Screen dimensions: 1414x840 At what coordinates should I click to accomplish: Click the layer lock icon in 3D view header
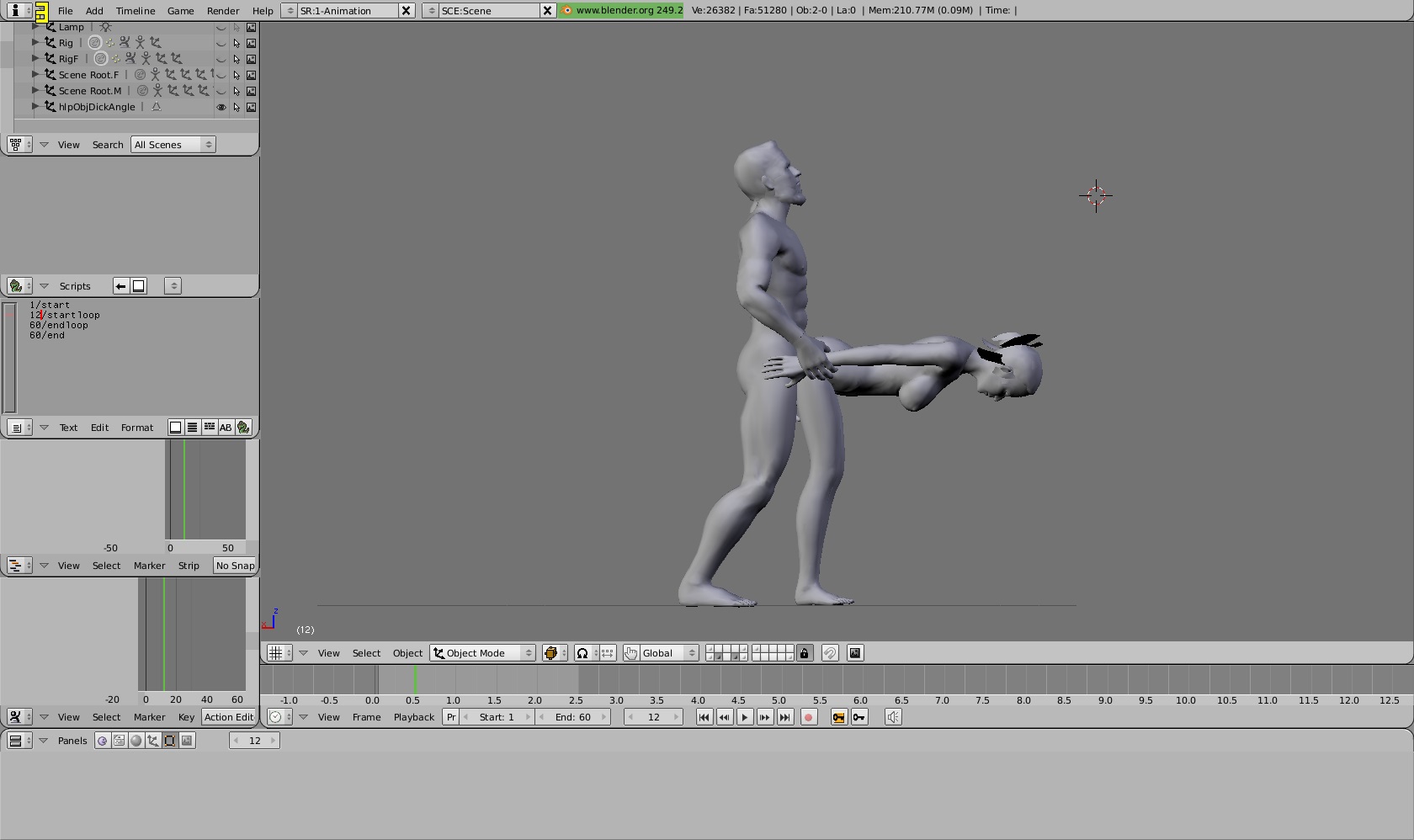[805, 653]
